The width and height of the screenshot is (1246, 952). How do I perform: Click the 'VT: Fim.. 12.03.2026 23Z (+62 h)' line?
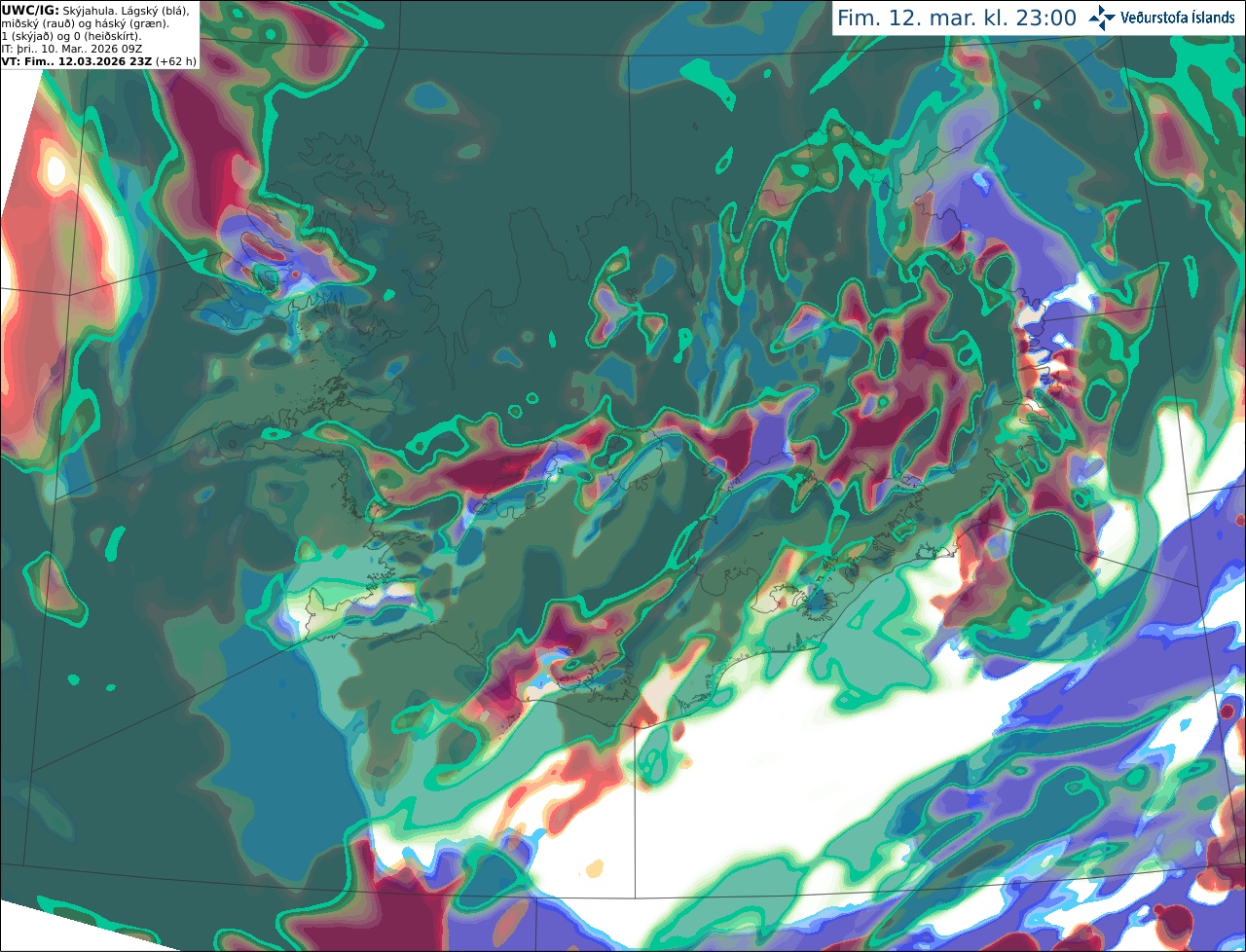coord(98,61)
